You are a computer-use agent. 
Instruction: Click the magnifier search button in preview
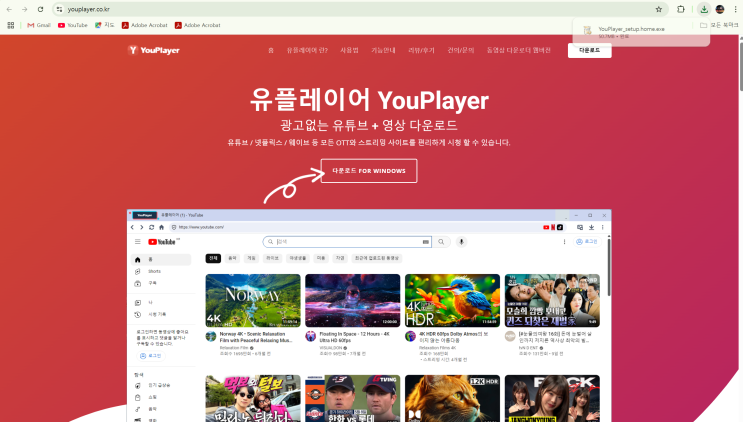(441, 242)
